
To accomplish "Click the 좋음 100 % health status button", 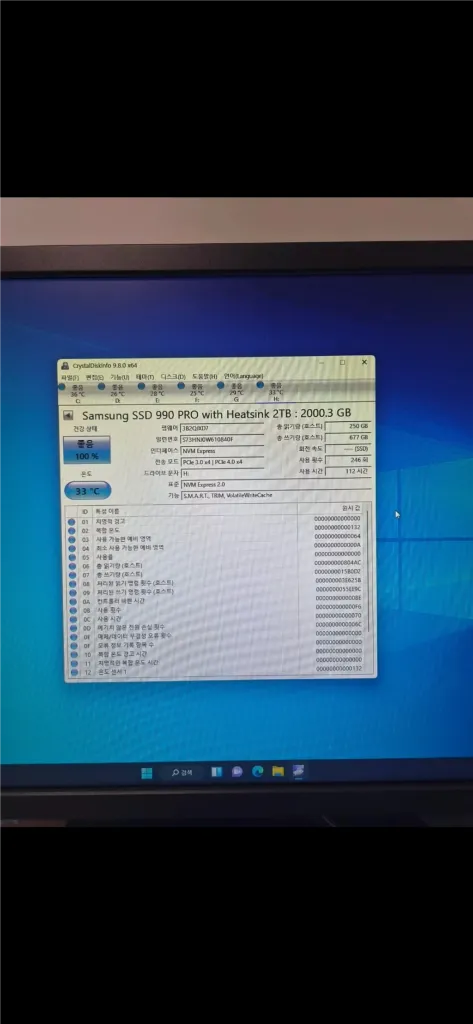I will pos(87,449).
